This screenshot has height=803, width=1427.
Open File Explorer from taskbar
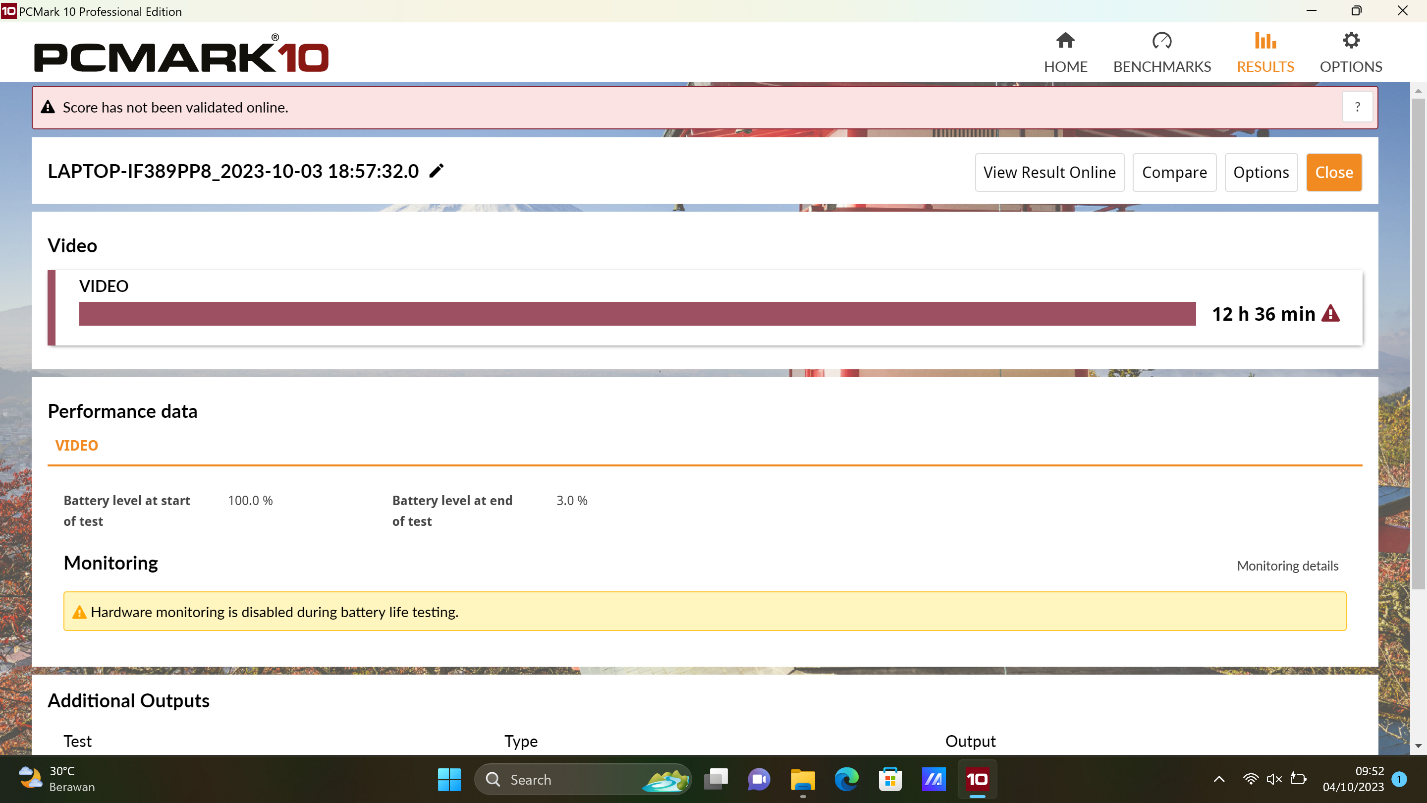click(803, 779)
